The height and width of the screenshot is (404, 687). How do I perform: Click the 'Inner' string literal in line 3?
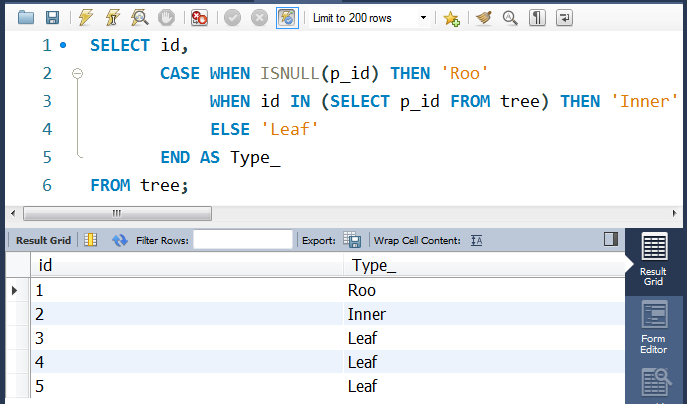pos(644,101)
